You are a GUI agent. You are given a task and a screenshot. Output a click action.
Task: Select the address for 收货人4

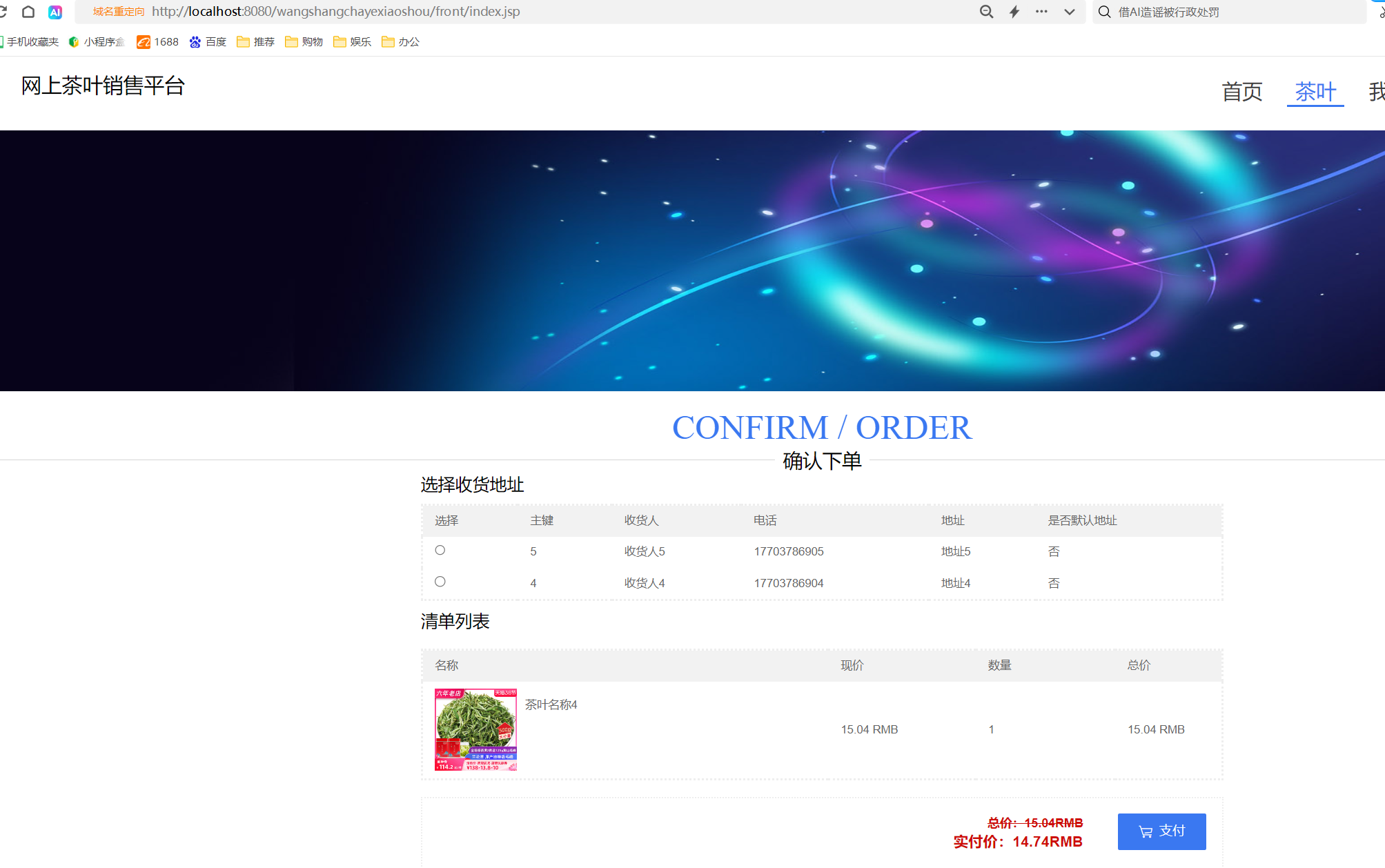[x=440, y=582]
